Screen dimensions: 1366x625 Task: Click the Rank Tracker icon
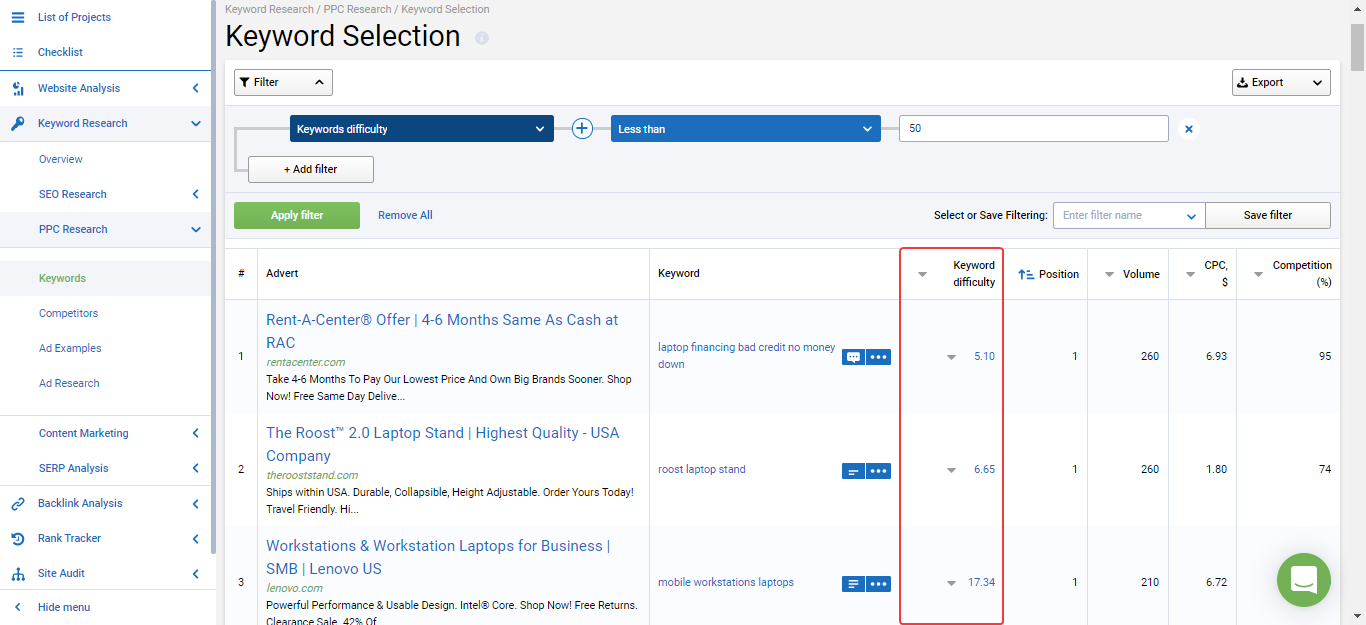(x=18, y=538)
